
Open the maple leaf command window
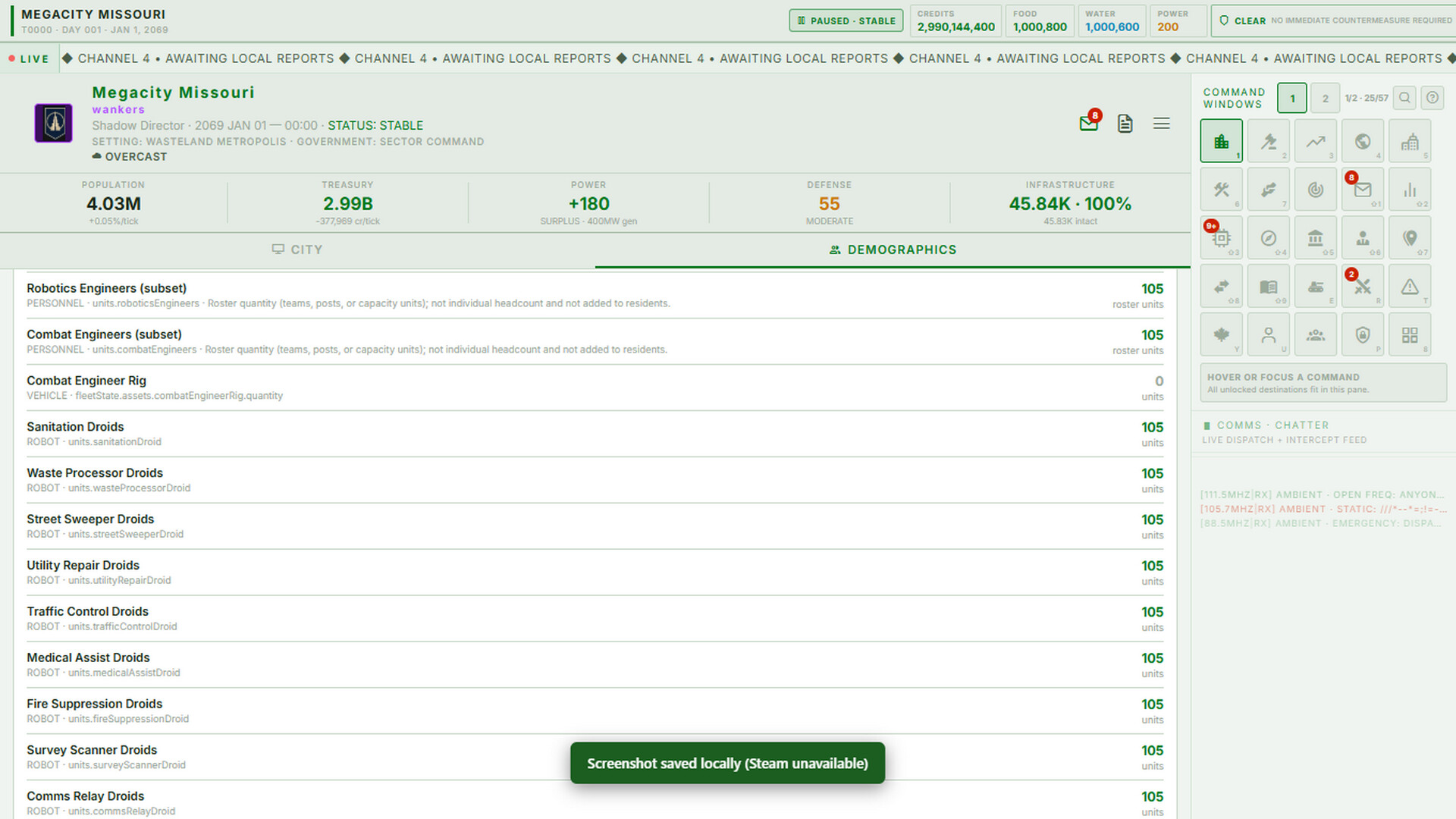(x=1221, y=335)
